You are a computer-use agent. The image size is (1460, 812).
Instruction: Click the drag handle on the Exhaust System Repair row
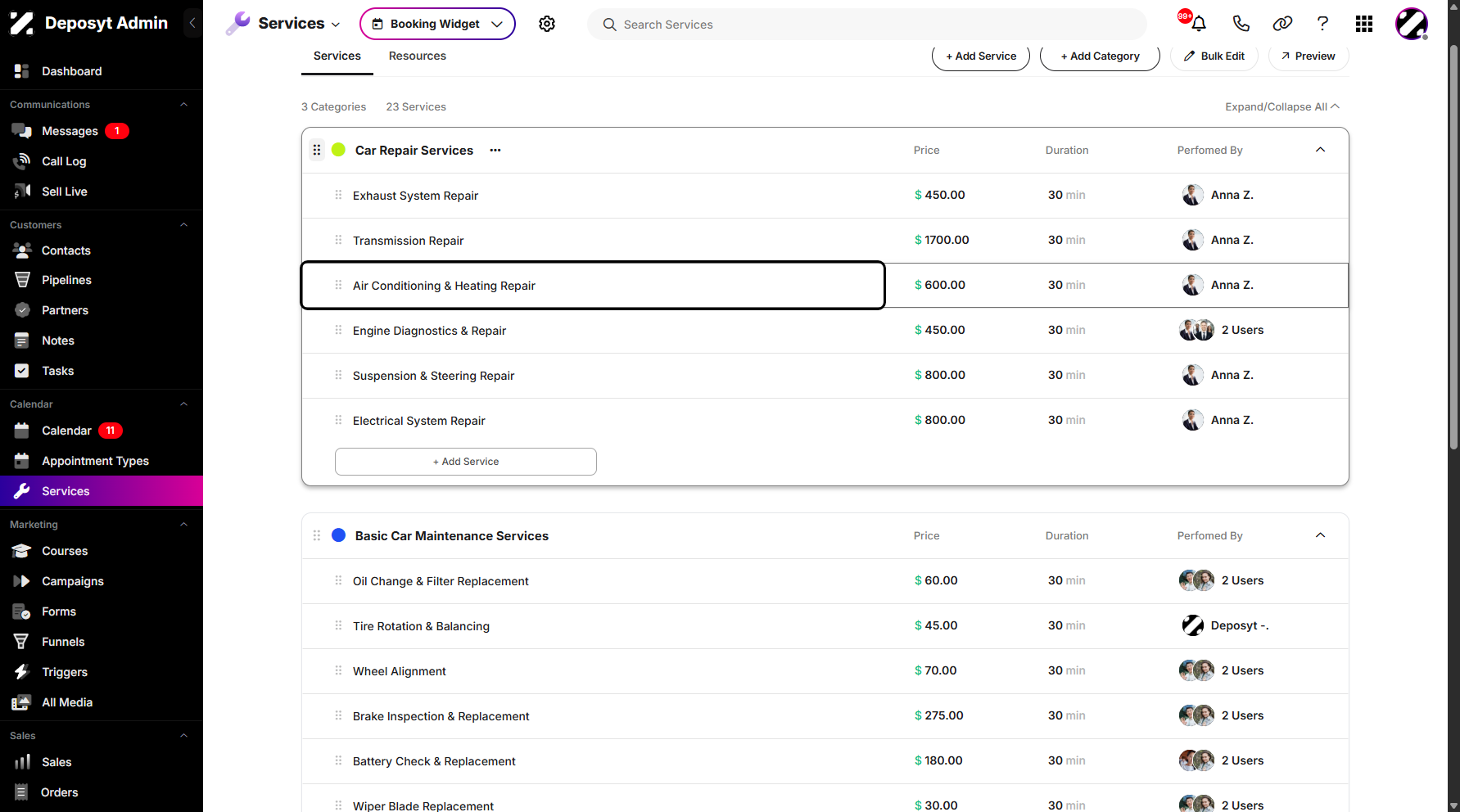tap(338, 195)
